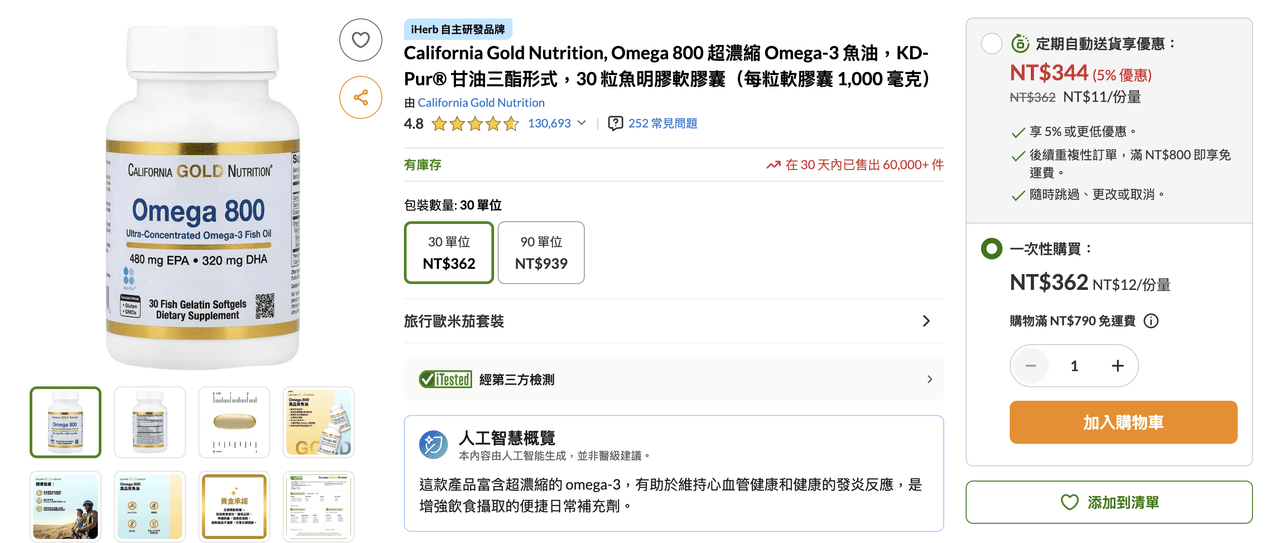
Task: Choose the 90 單位 package option
Action: (541, 253)
